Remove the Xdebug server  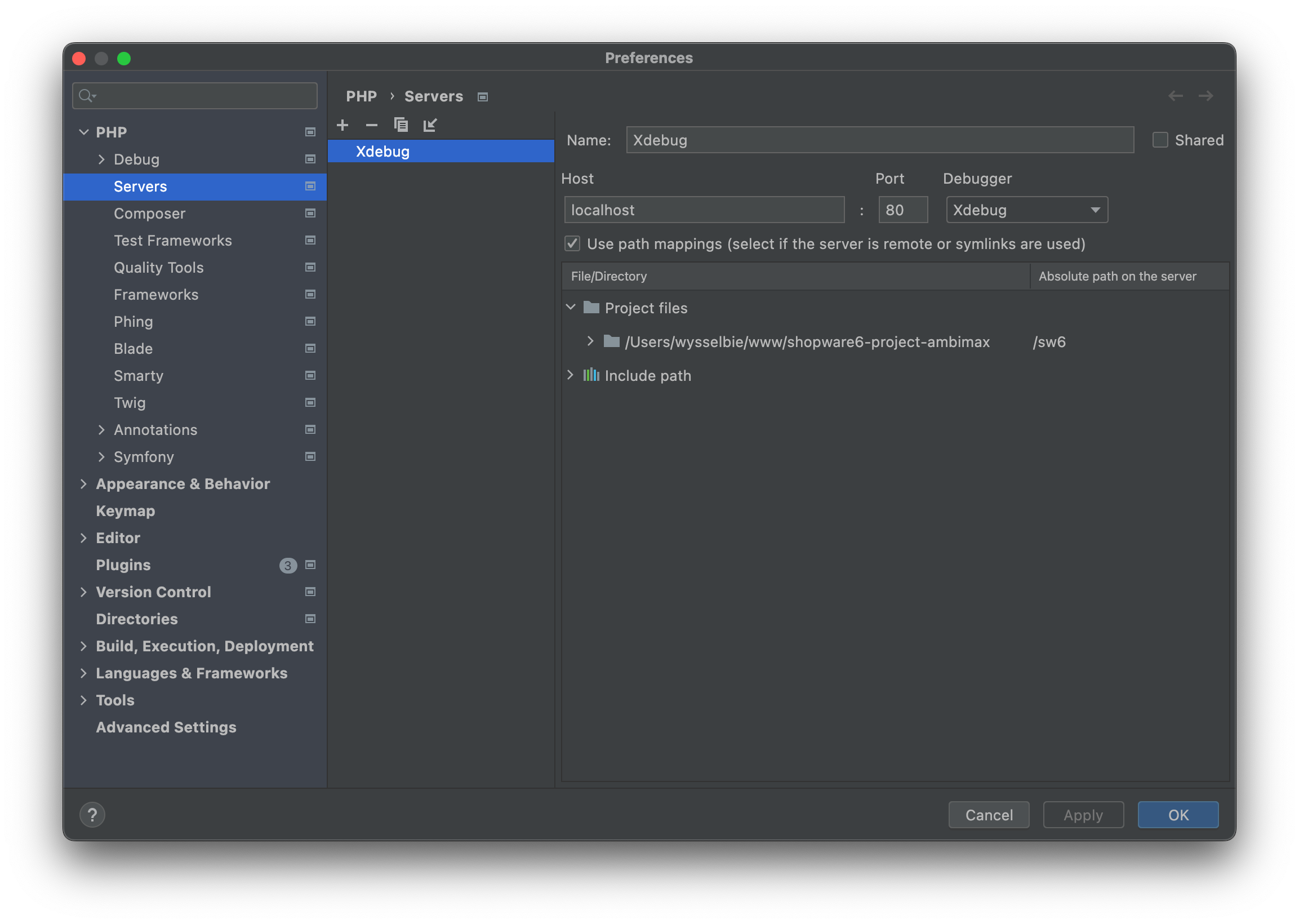(371, 125)
